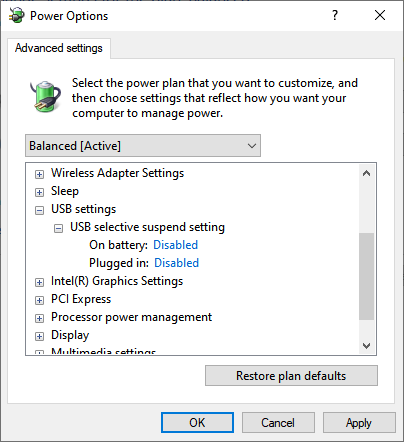Click the Apply button
404x442 pixels.
(359, 423)
